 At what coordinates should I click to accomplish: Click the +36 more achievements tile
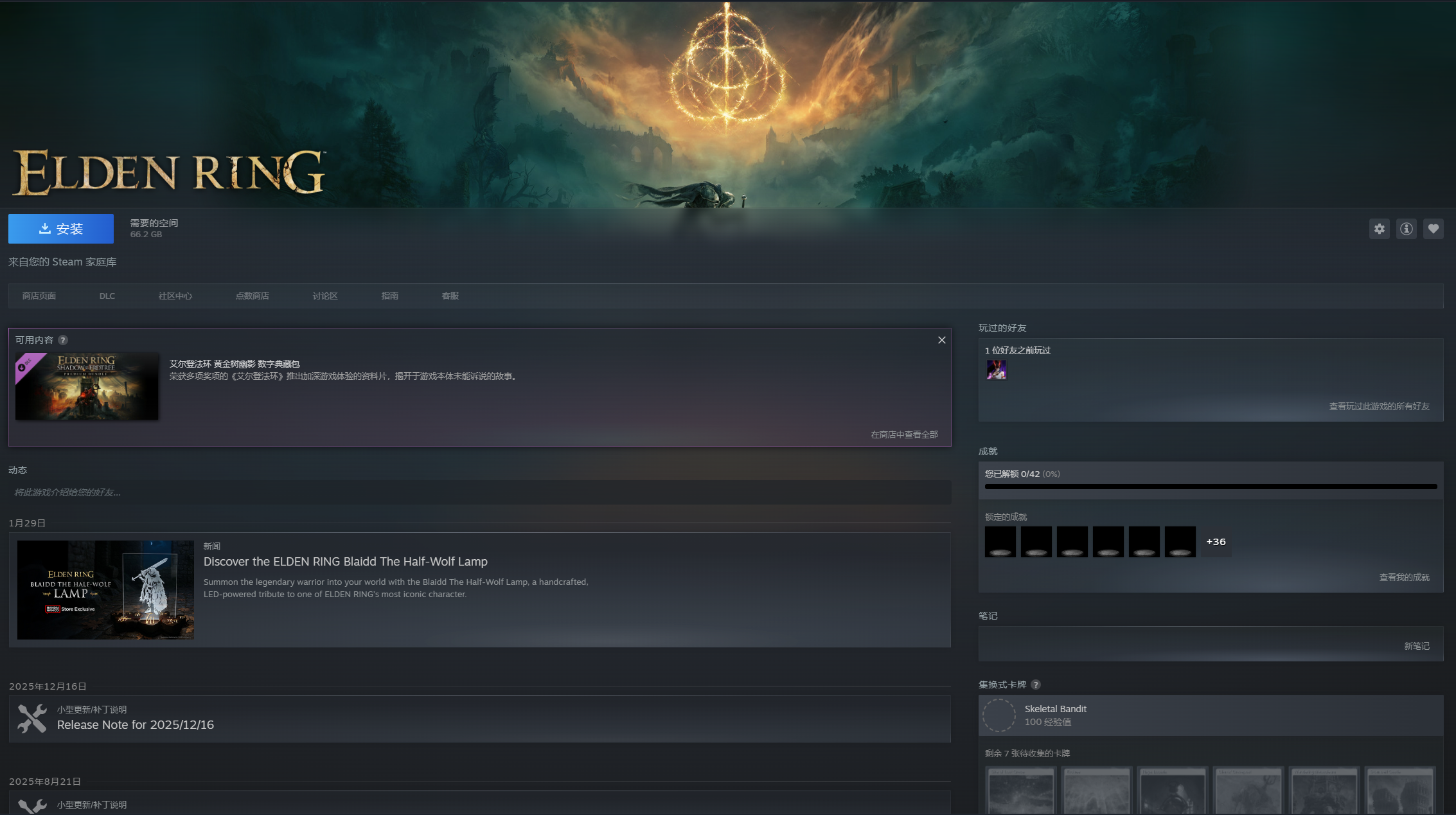coord(1216,542)
